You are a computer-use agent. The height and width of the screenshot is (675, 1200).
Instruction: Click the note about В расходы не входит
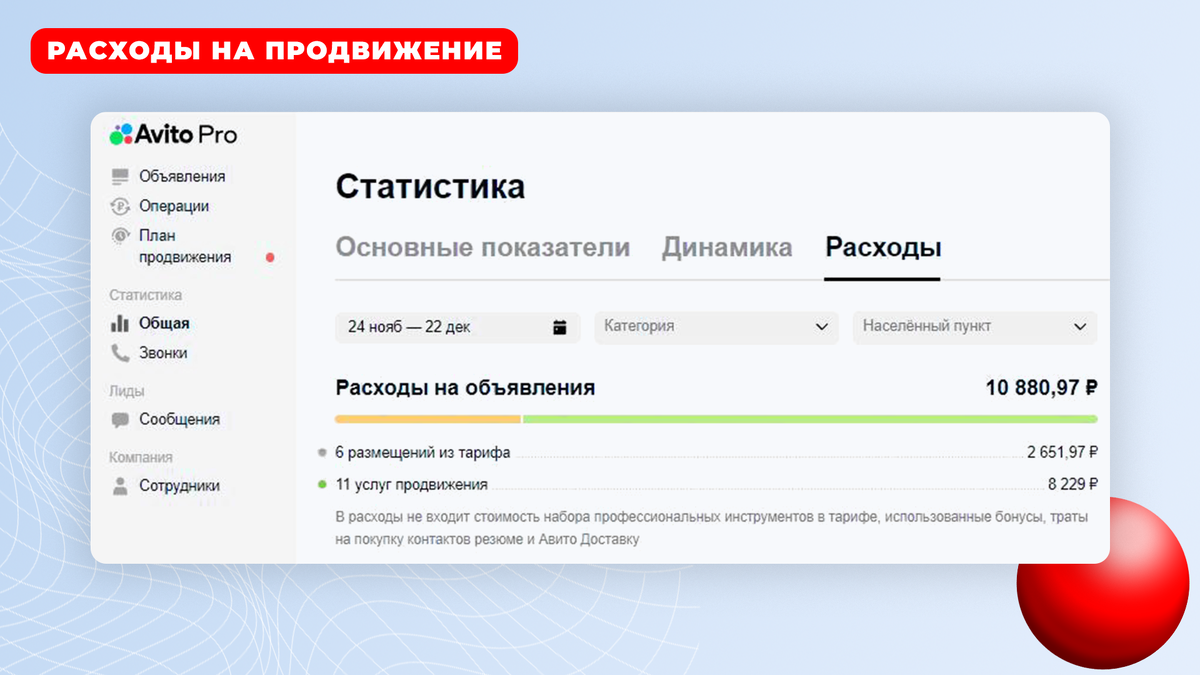tap(711, 528)
